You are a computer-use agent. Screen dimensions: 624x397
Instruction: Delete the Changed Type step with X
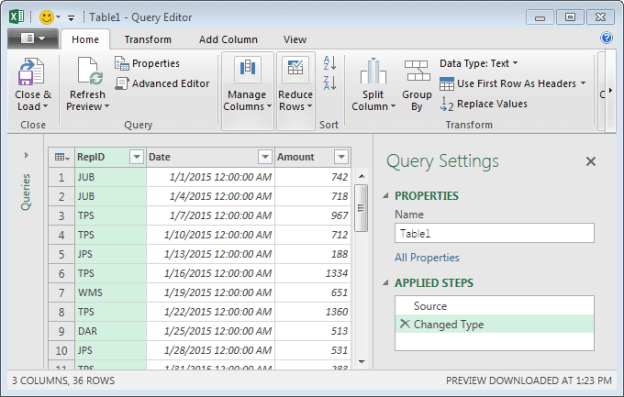click(404, 324)
